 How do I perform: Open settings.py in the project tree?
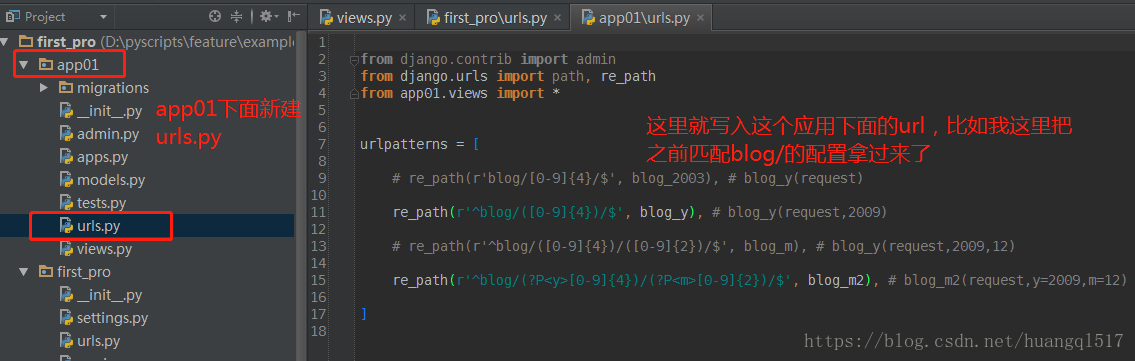[x=112, y=318]
